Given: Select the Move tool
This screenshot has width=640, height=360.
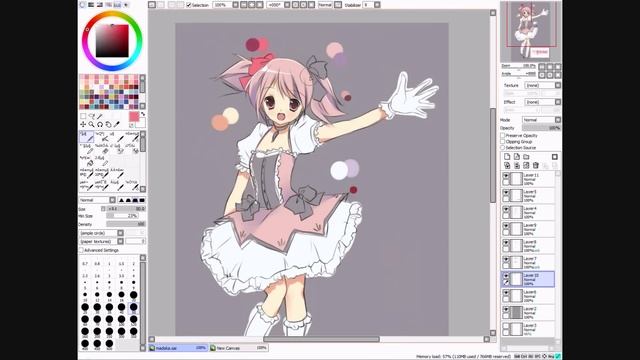Looking at the screenshot, I should coord(83,124).
